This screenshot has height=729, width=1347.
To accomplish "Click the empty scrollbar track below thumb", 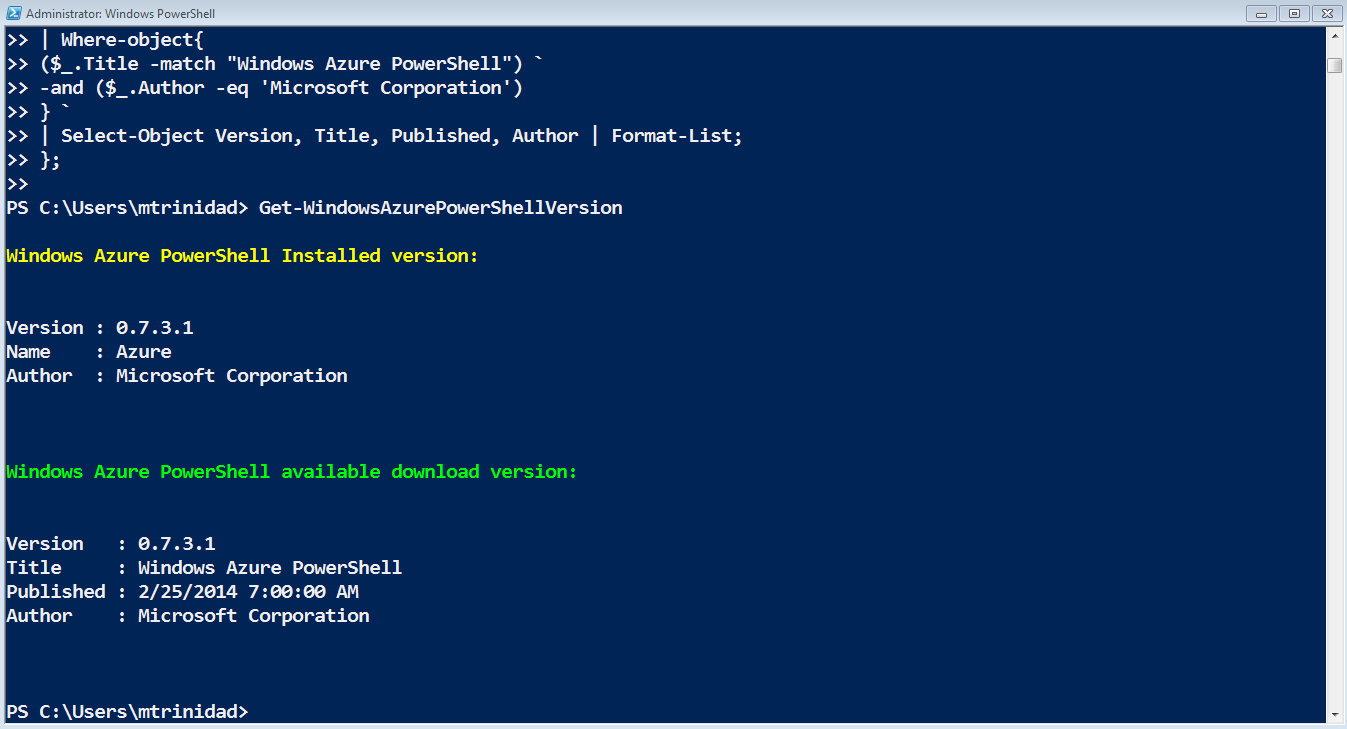I will click(1334, 390).
